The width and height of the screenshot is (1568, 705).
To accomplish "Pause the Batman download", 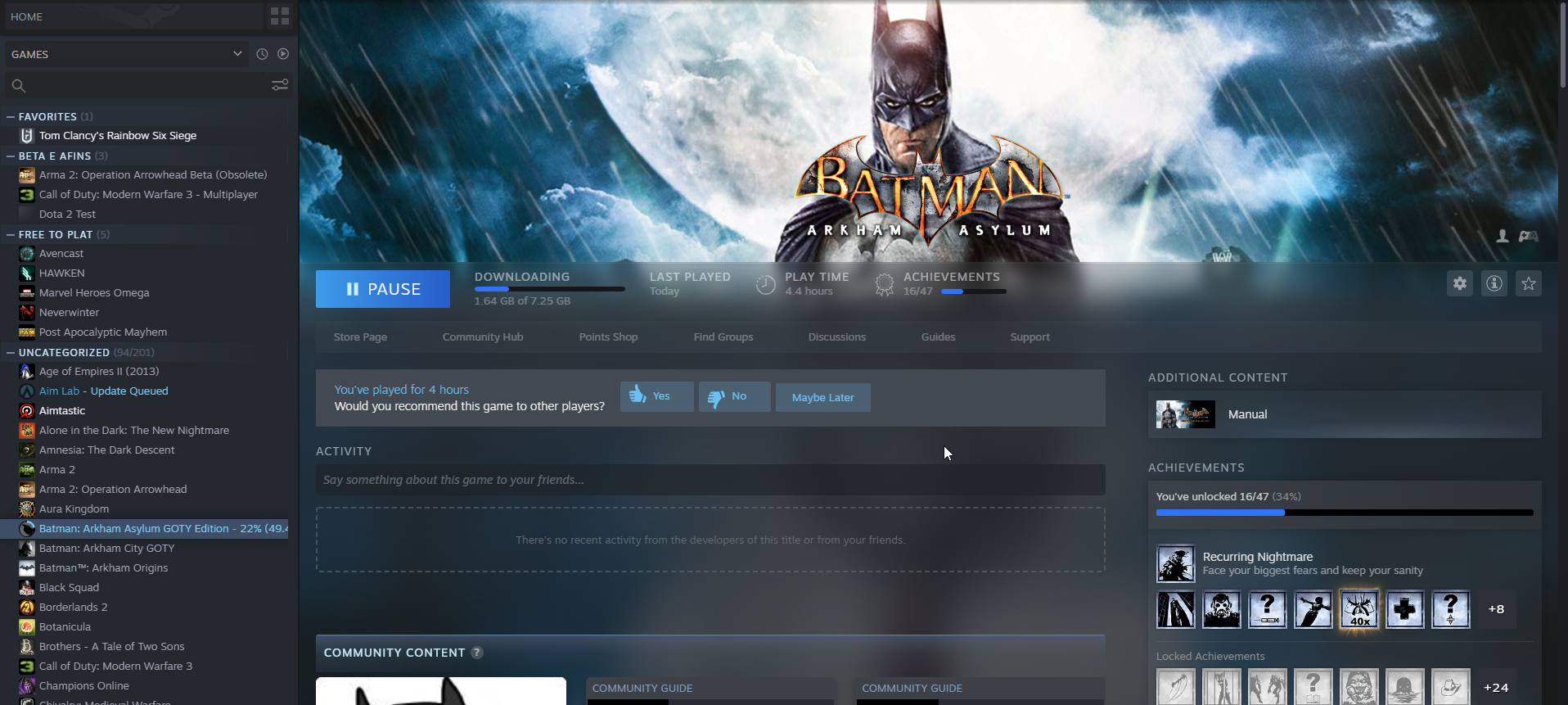I will pos(383,289).
